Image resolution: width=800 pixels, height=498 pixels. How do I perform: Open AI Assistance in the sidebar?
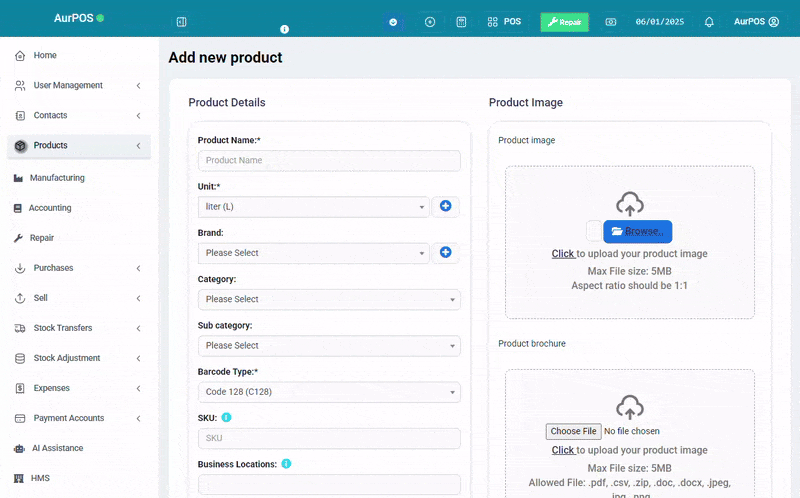[x=57, y=448]
